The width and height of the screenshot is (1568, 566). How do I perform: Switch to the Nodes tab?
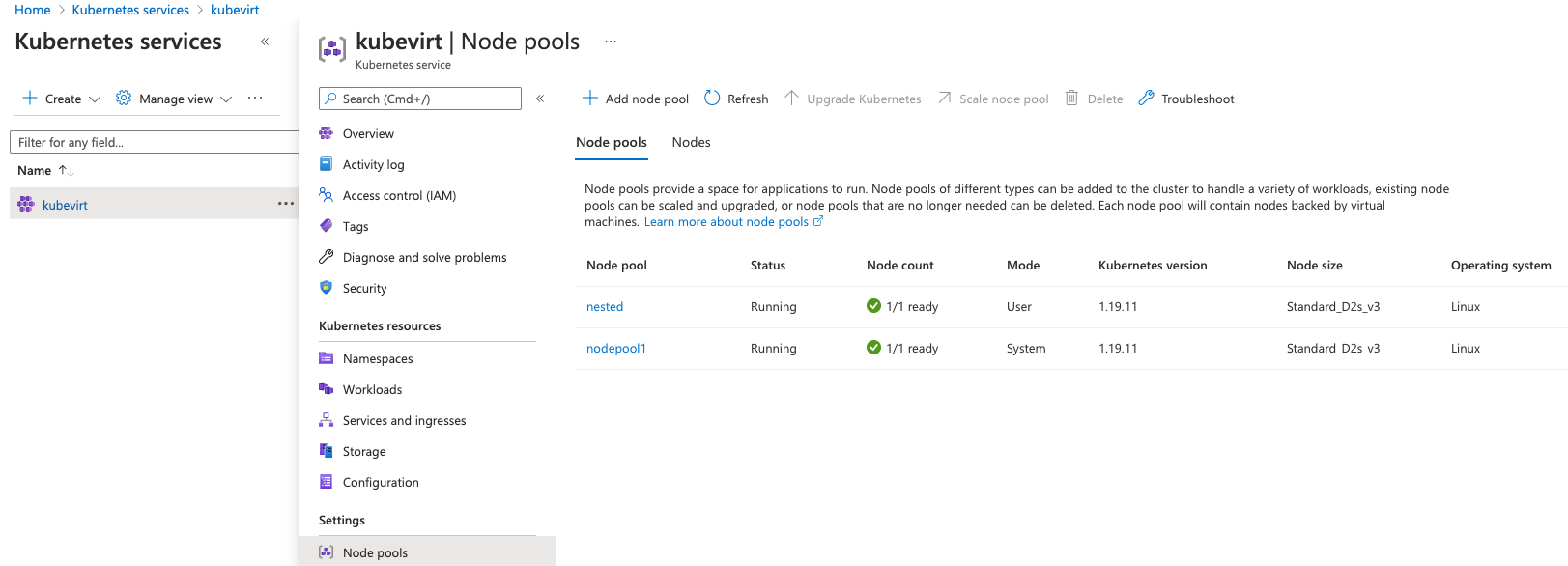[x=692, y=142]
